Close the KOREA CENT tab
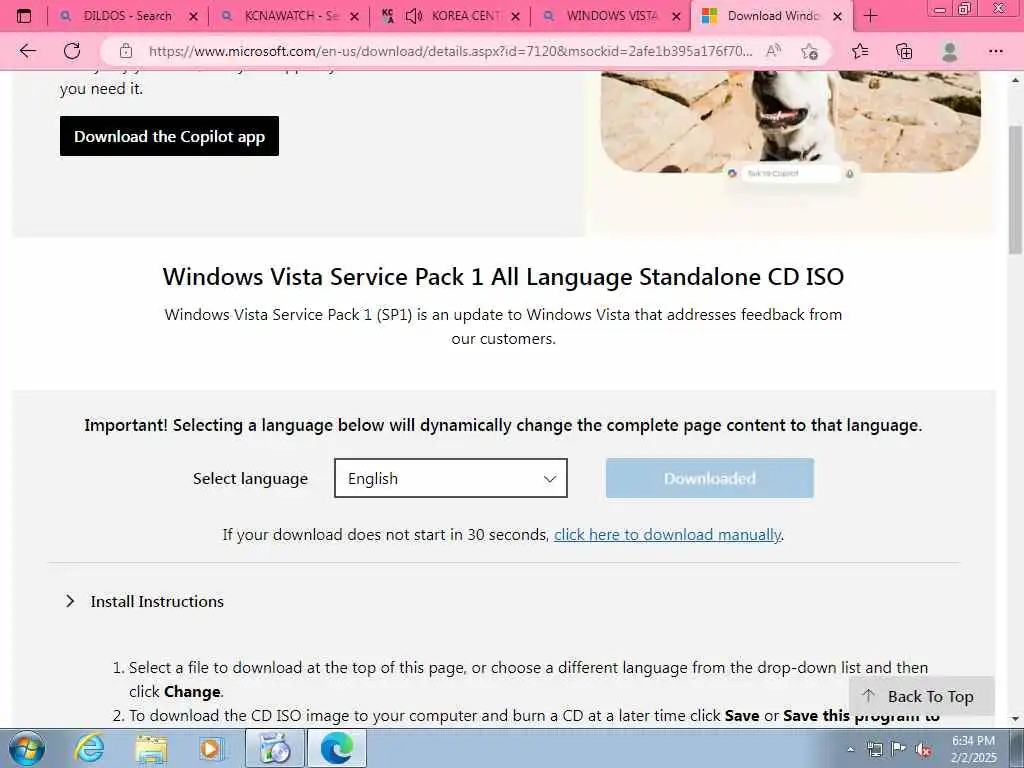The width and height of the screenshot is (1024, 768). pyautogui.click(x=515, y=17)
